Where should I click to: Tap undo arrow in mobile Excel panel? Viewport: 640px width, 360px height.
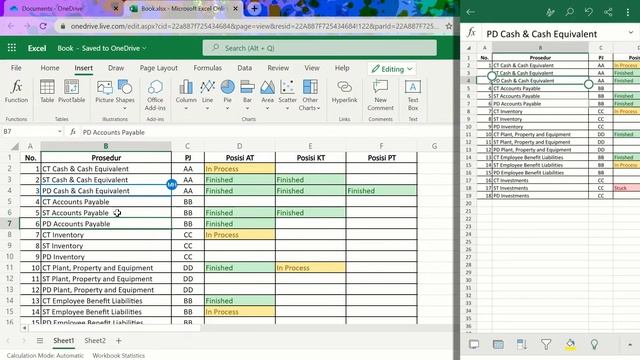[x=589, y=12]
